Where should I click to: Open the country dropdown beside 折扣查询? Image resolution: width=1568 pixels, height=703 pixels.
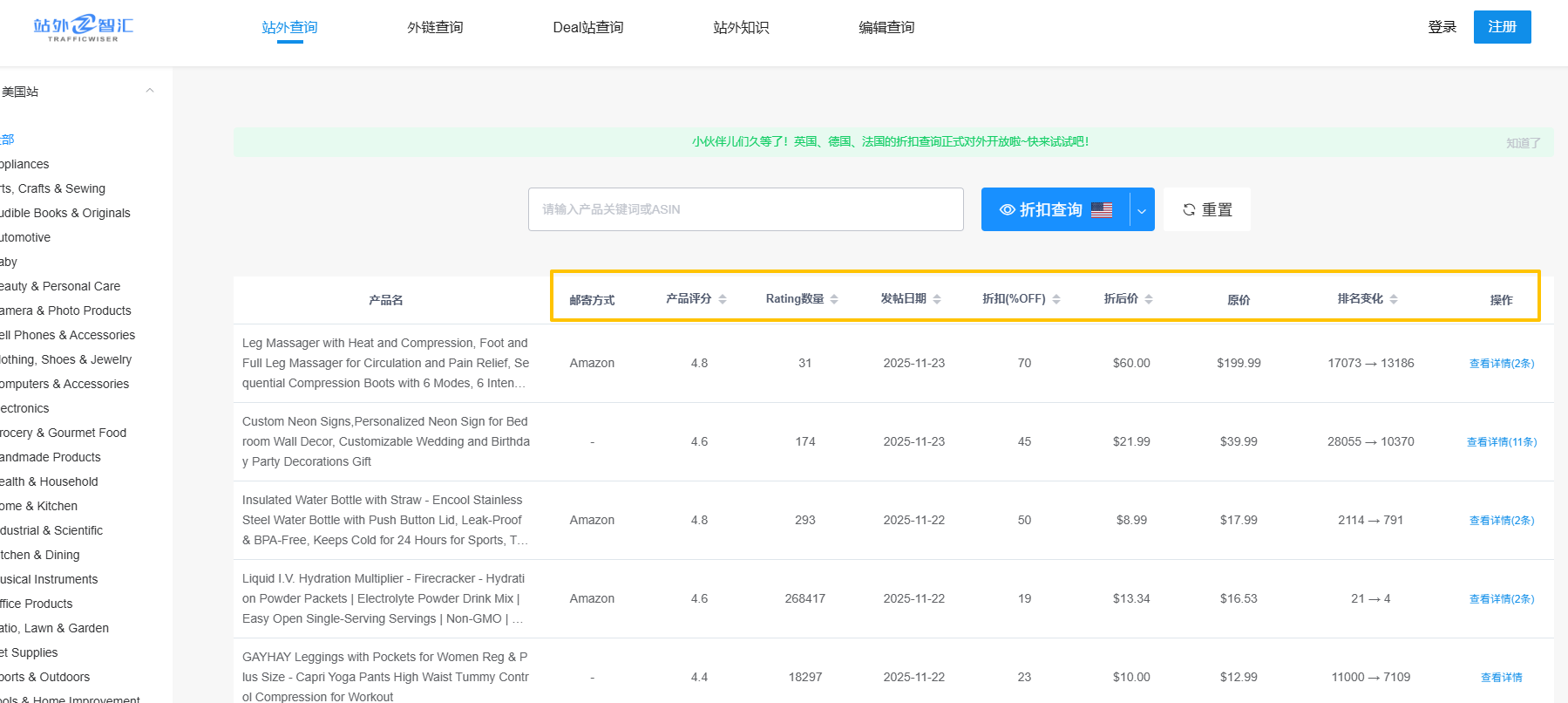click(1142, 209)
